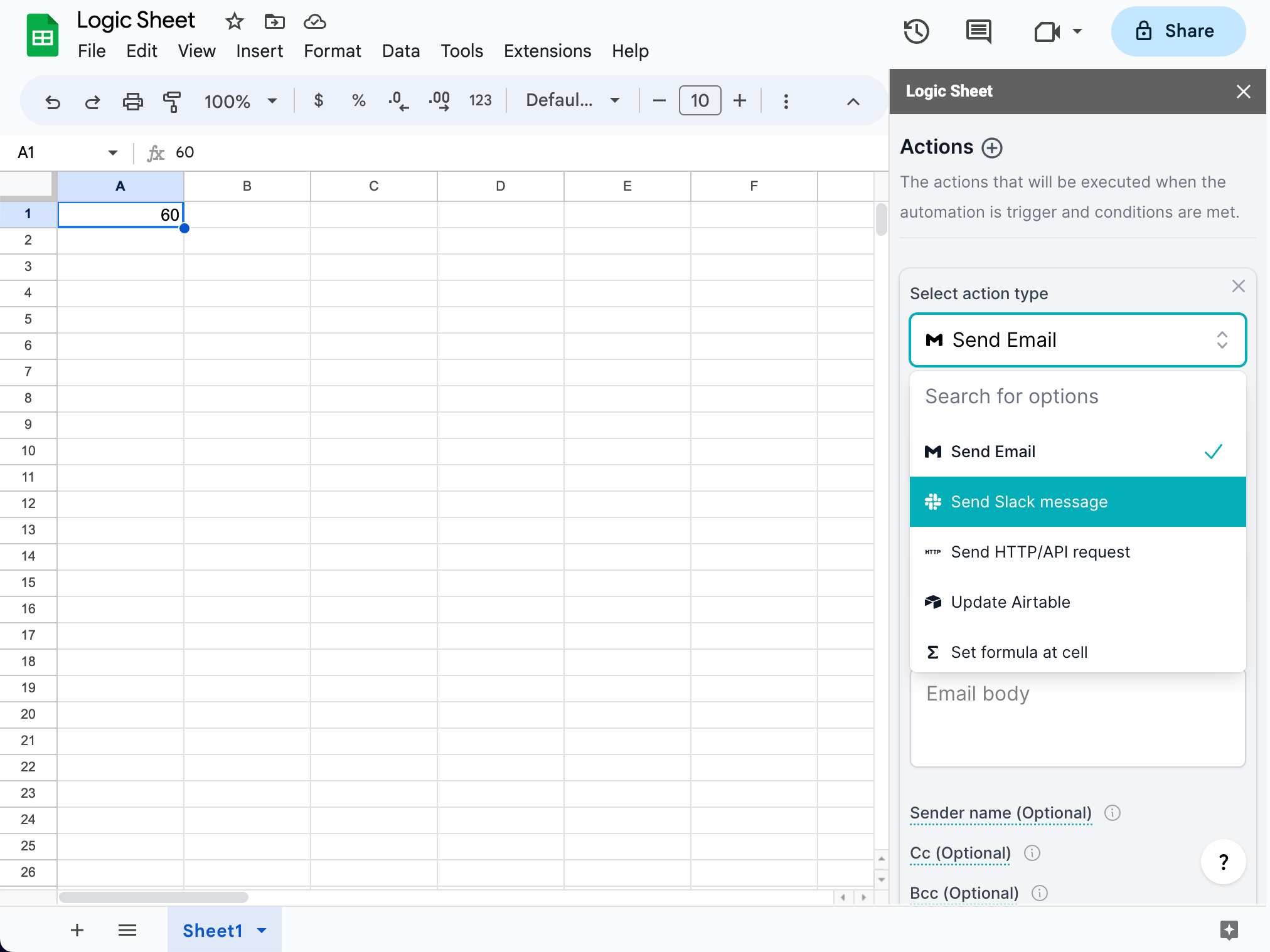Click the undo arrow icon
The image size is (1270, 952).
[53, 102]
